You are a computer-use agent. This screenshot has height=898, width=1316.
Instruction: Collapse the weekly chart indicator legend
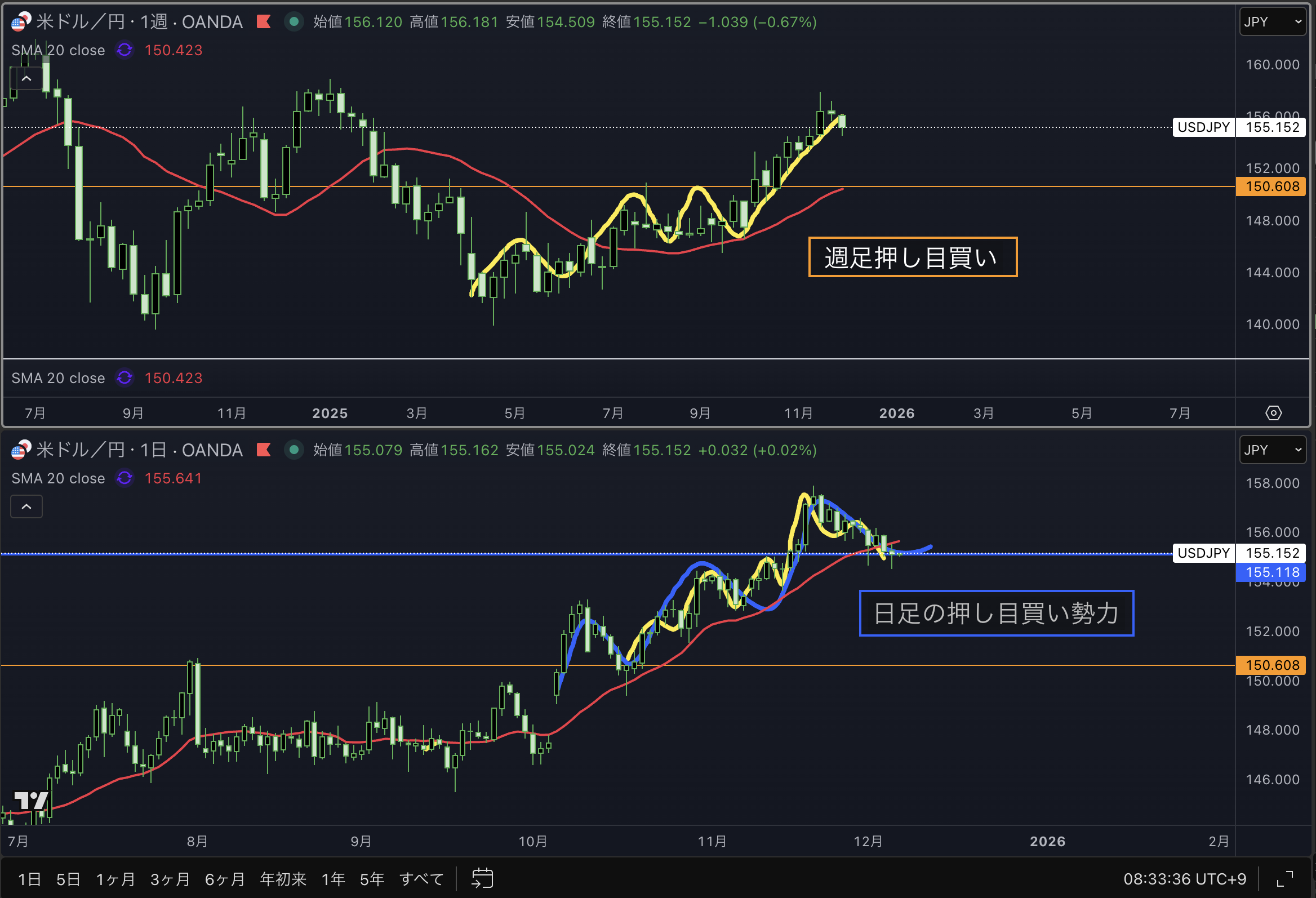point(26,79)
